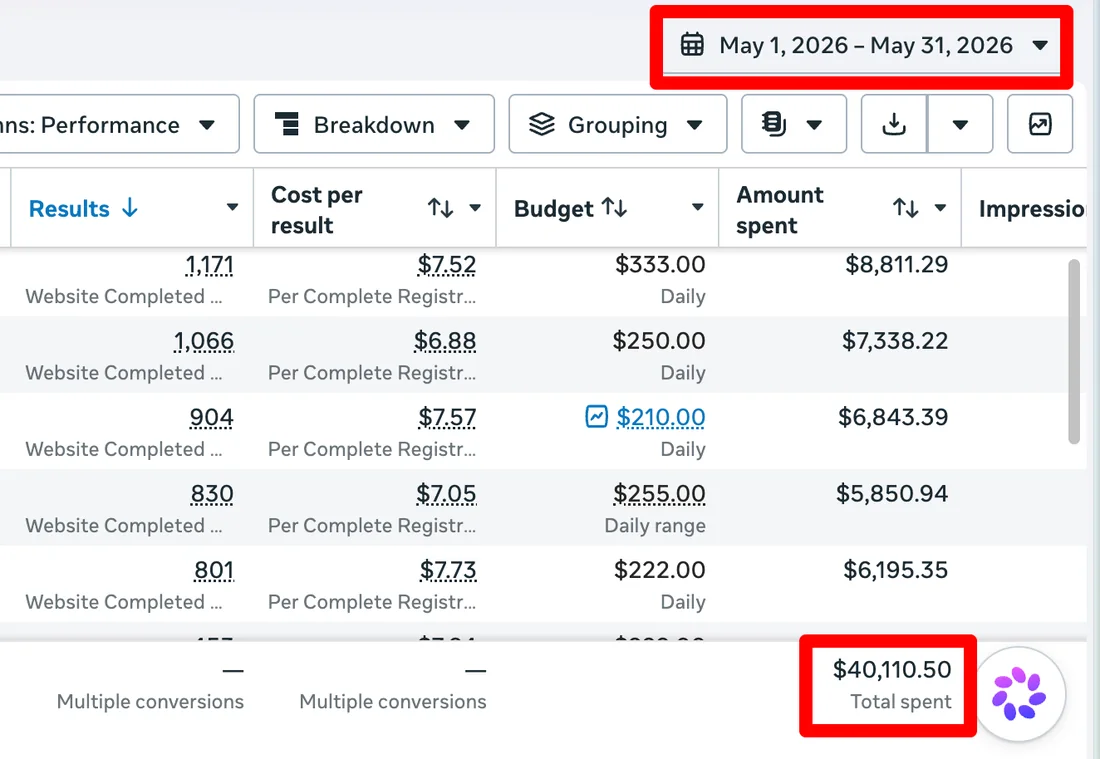Viewport: 1100px width, 759px height.
Task: Click Multiple conversions under Results total
Action: [x=150, y=702]
